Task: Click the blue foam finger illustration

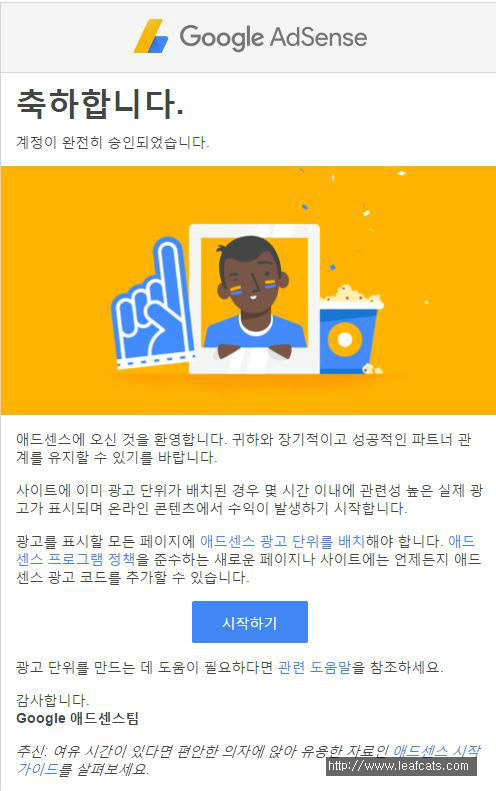Action: click(x=151, y=304)
